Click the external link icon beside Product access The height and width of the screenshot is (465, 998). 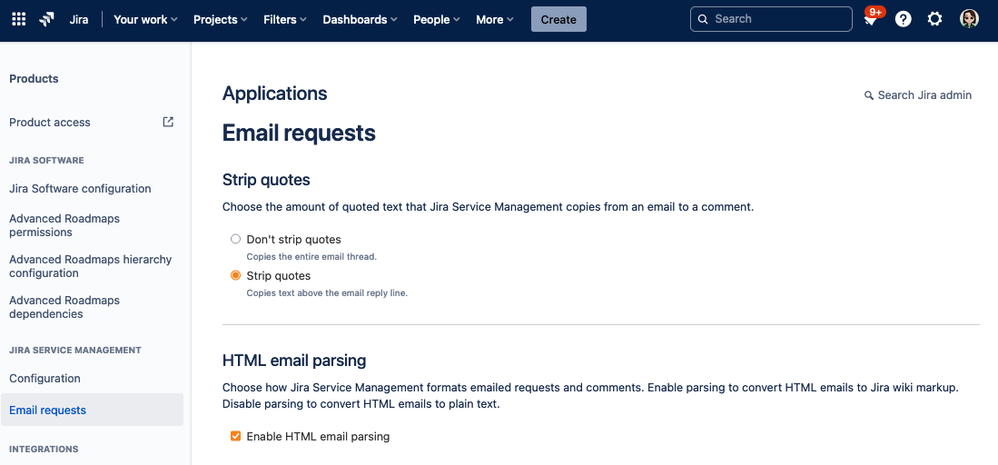click(x=168, y=121)
